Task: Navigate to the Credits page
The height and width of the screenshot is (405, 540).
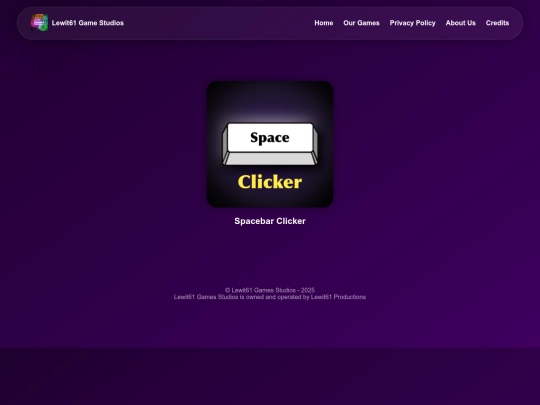Action: [x=497, y=23]
